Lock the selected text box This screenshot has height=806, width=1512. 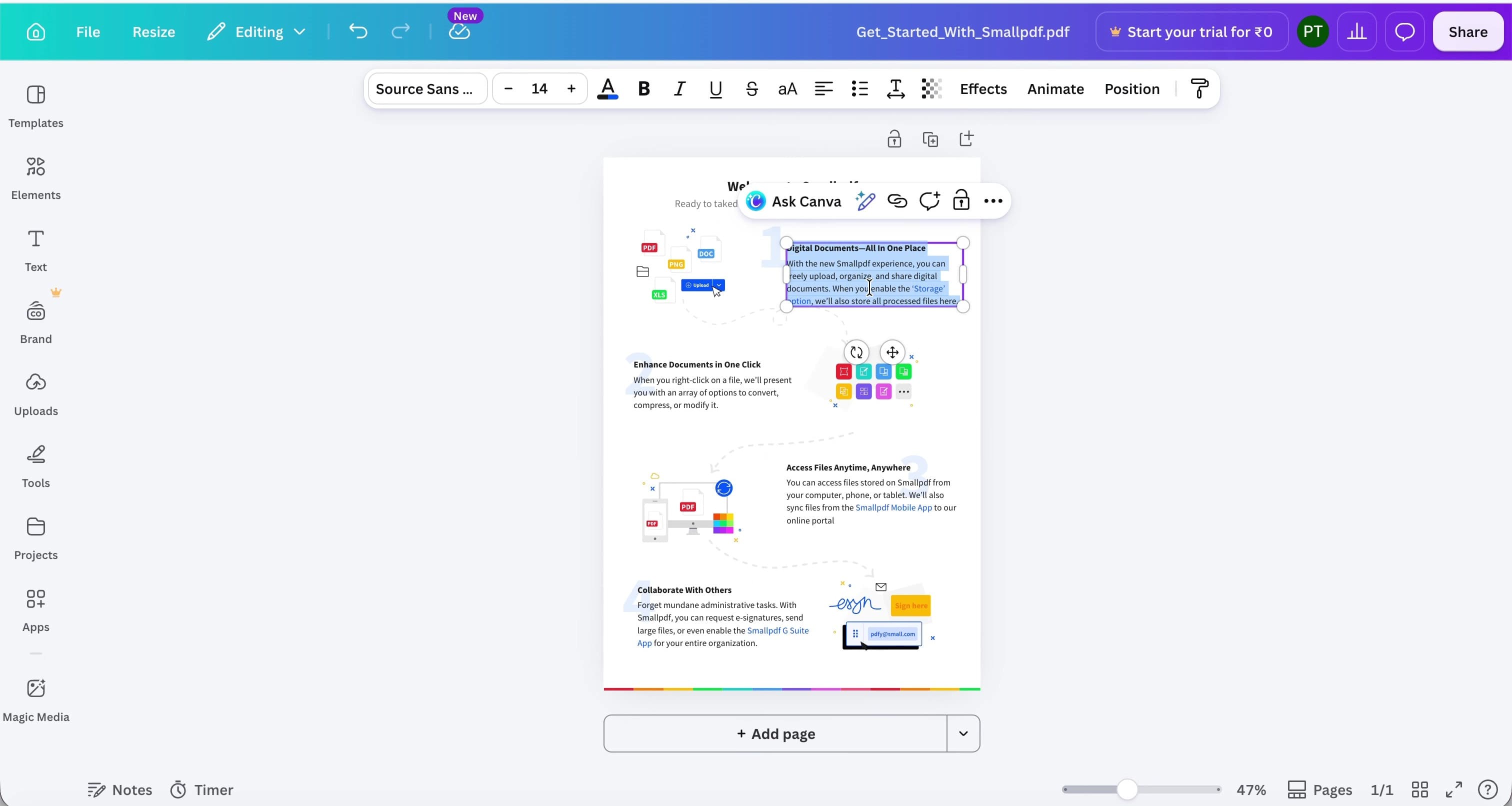click(x=961, y=201)
